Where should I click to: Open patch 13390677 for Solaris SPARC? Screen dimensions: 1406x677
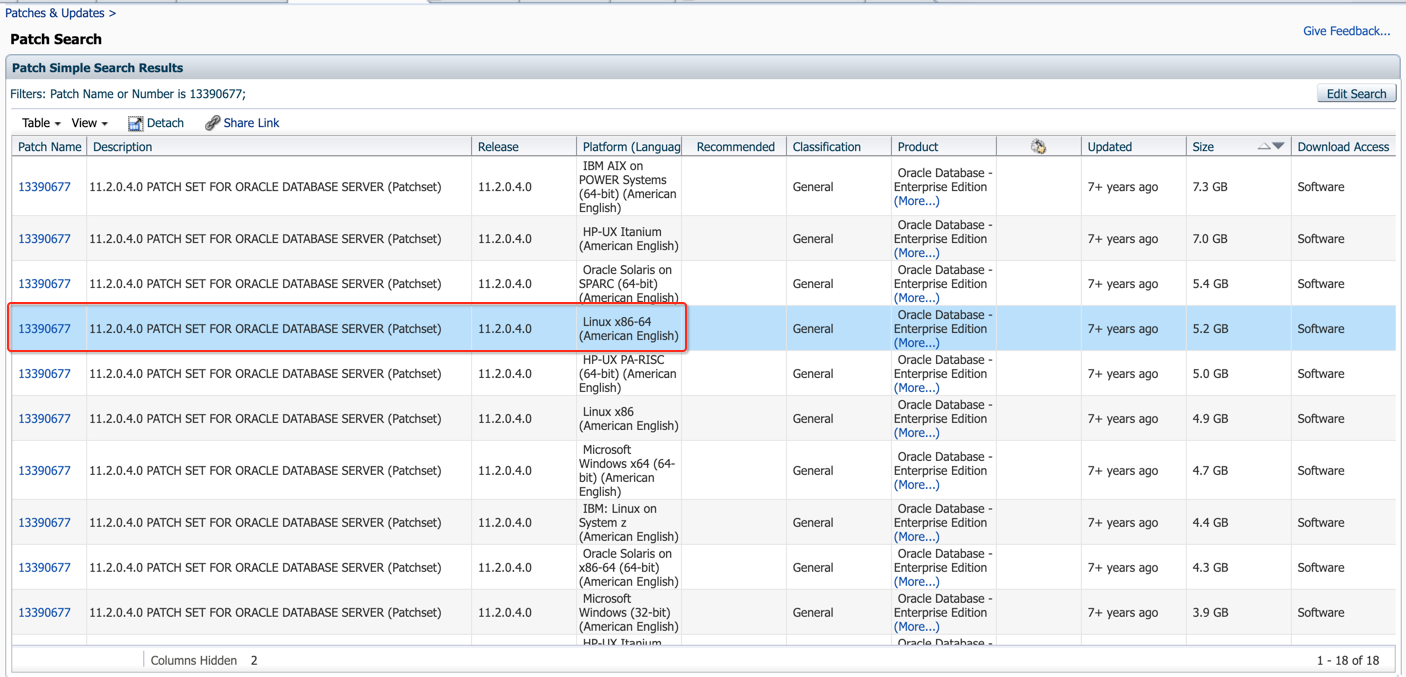(44, 284)
